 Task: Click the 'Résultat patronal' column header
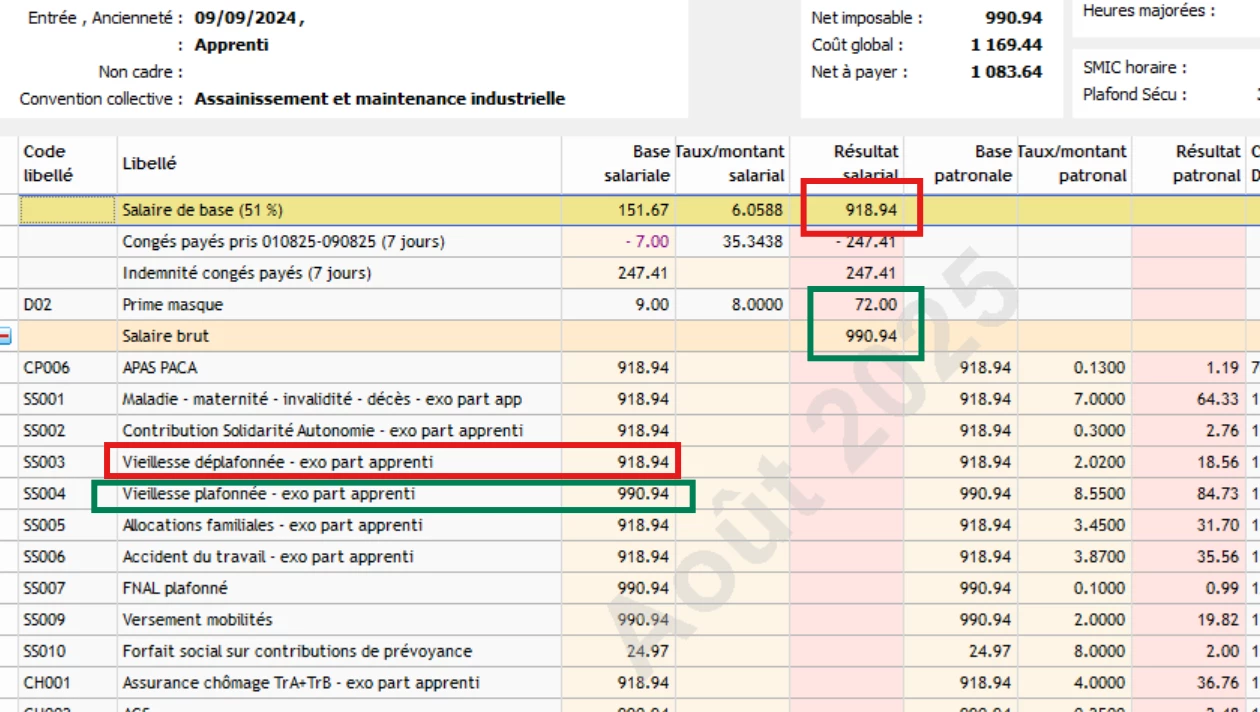pos(1207,164)
